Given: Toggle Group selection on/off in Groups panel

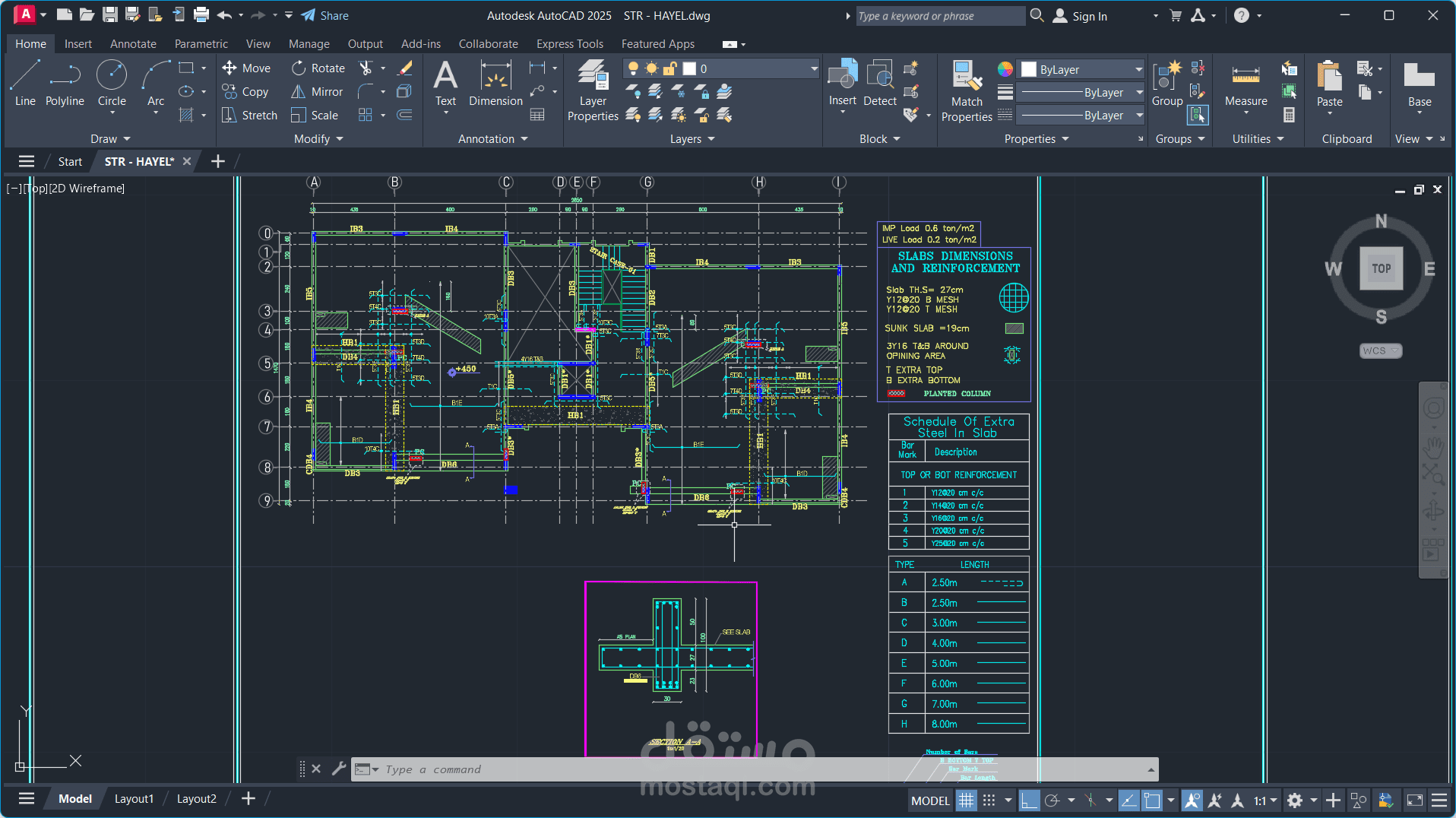Looking at the screenshot, I should (1198, 116).
